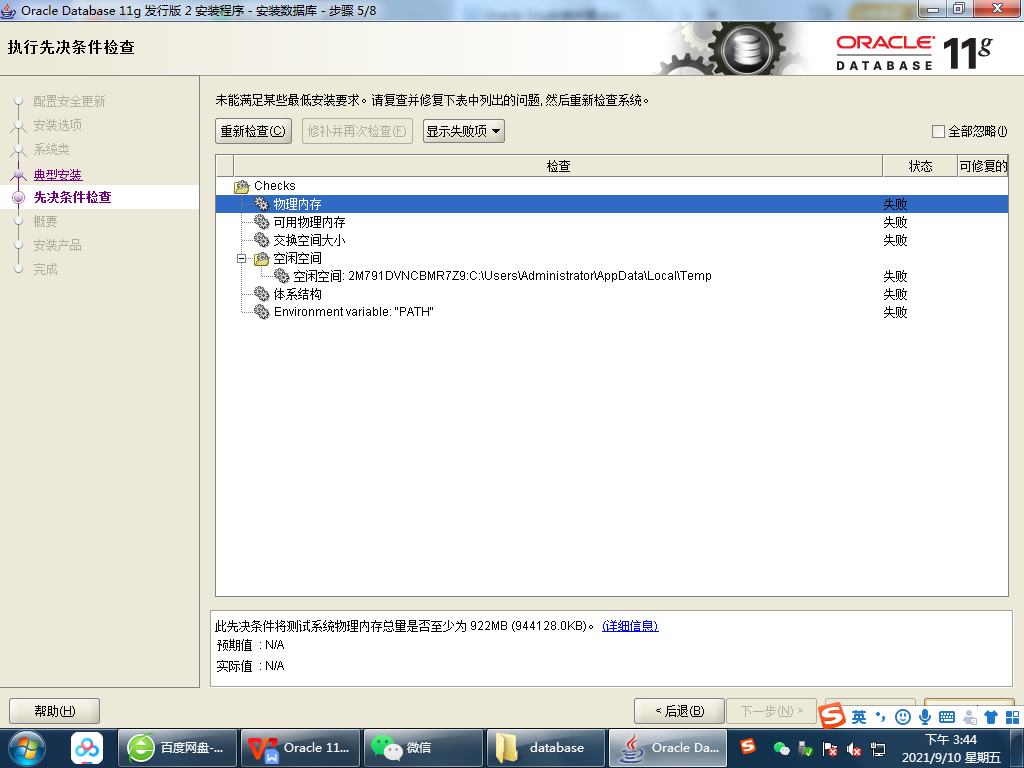This screenshot has width=1024, height=768.
Task: Select Environment variable "PATH" row
Action: [x=612, y=312]
